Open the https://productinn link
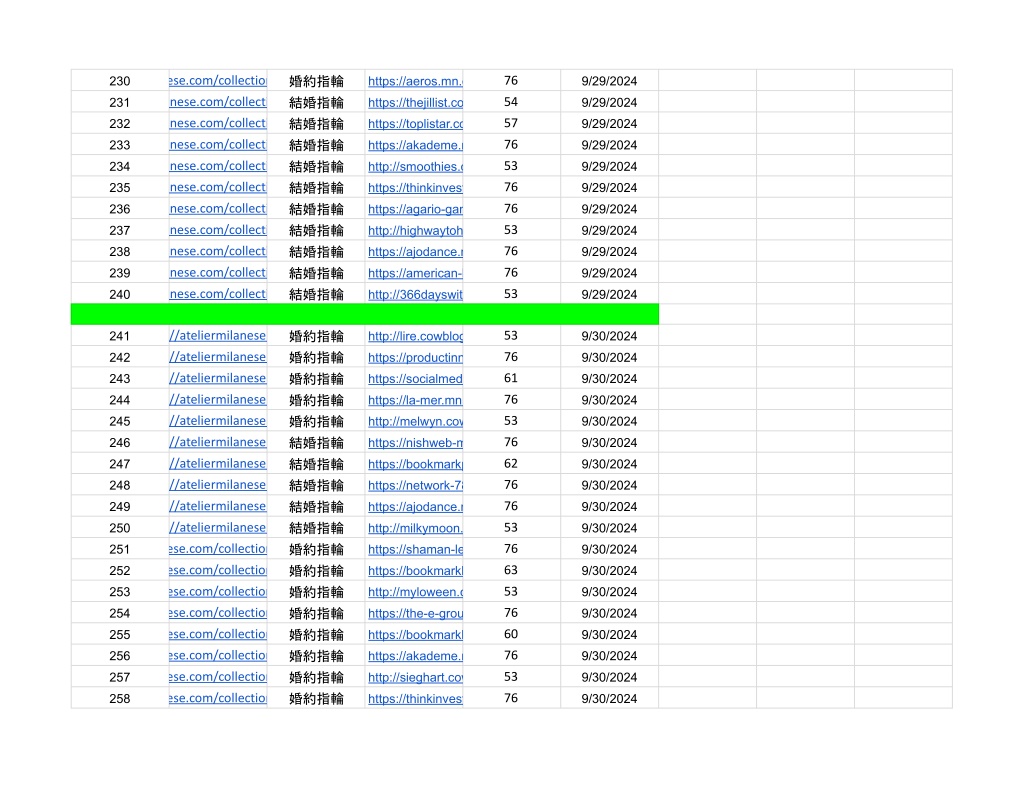The image size is (1024, 791). (x=415, y=357)
